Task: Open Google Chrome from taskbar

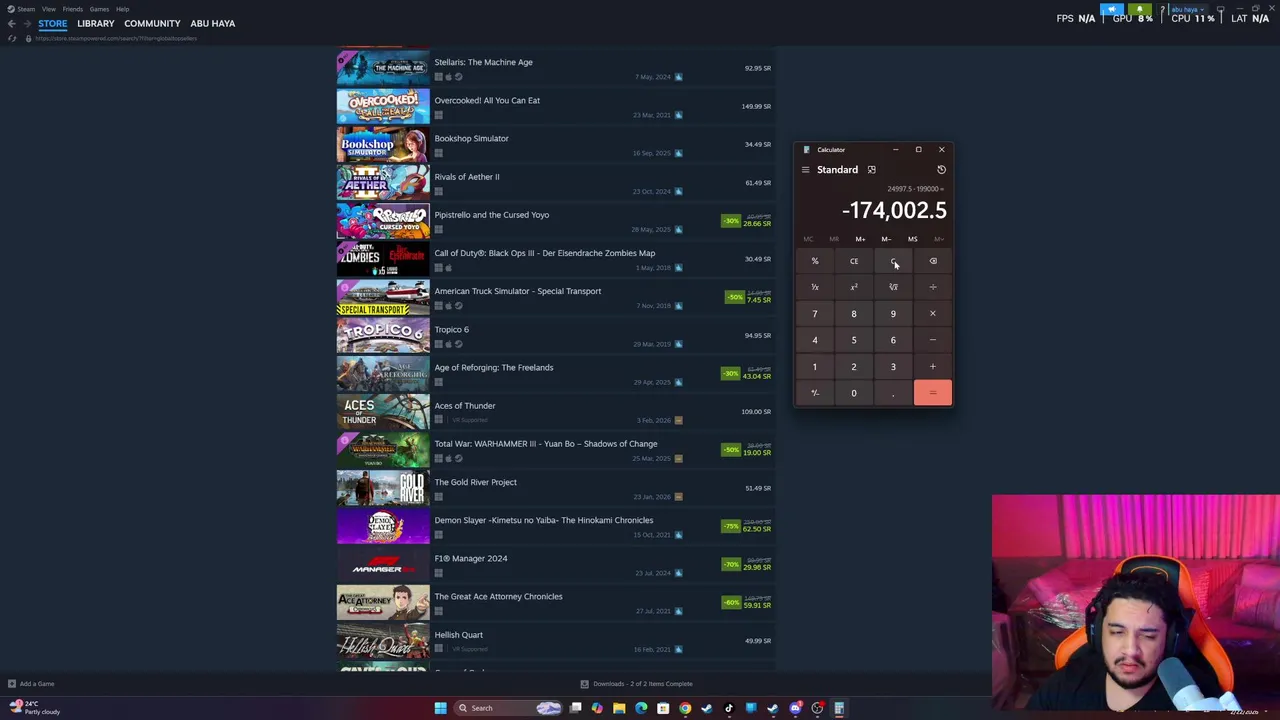Action: point(685,708)
